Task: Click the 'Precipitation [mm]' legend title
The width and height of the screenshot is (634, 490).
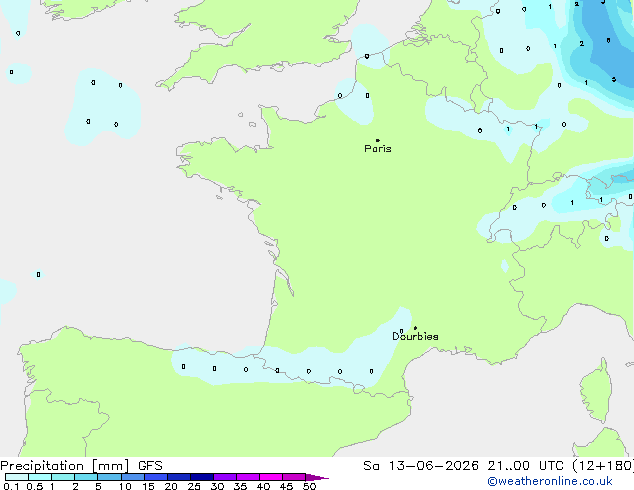Action: coord(65,466)
